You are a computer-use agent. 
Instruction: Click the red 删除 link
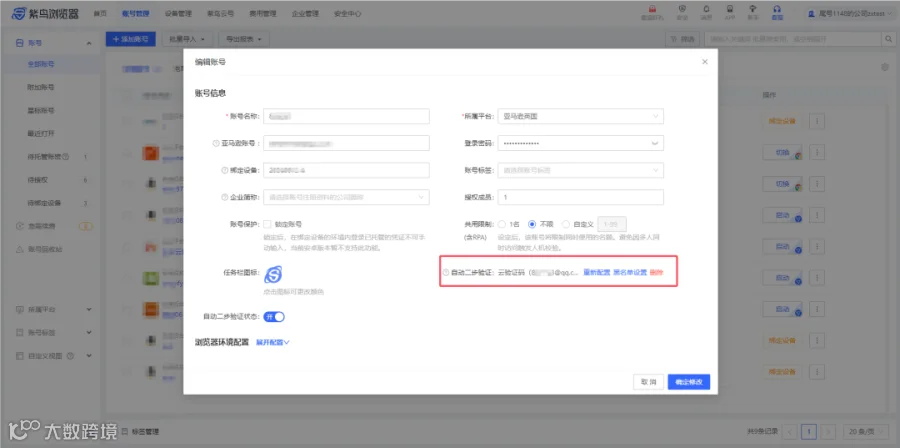point(657,272)
